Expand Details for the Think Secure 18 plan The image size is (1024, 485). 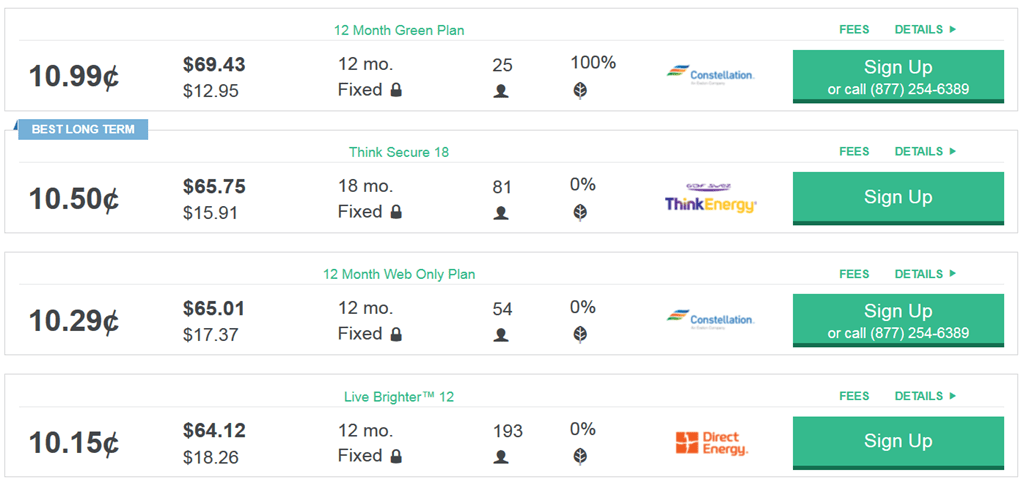point(925,152)
